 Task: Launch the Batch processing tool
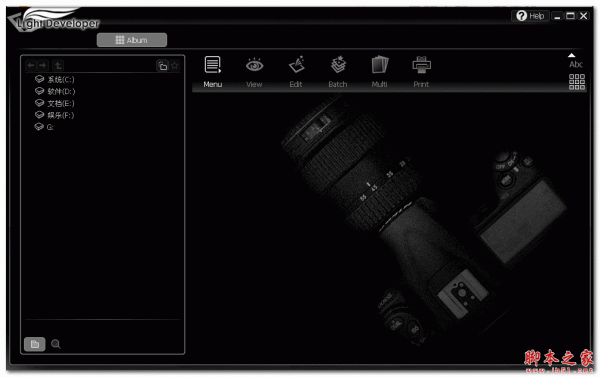pos(338,72)
